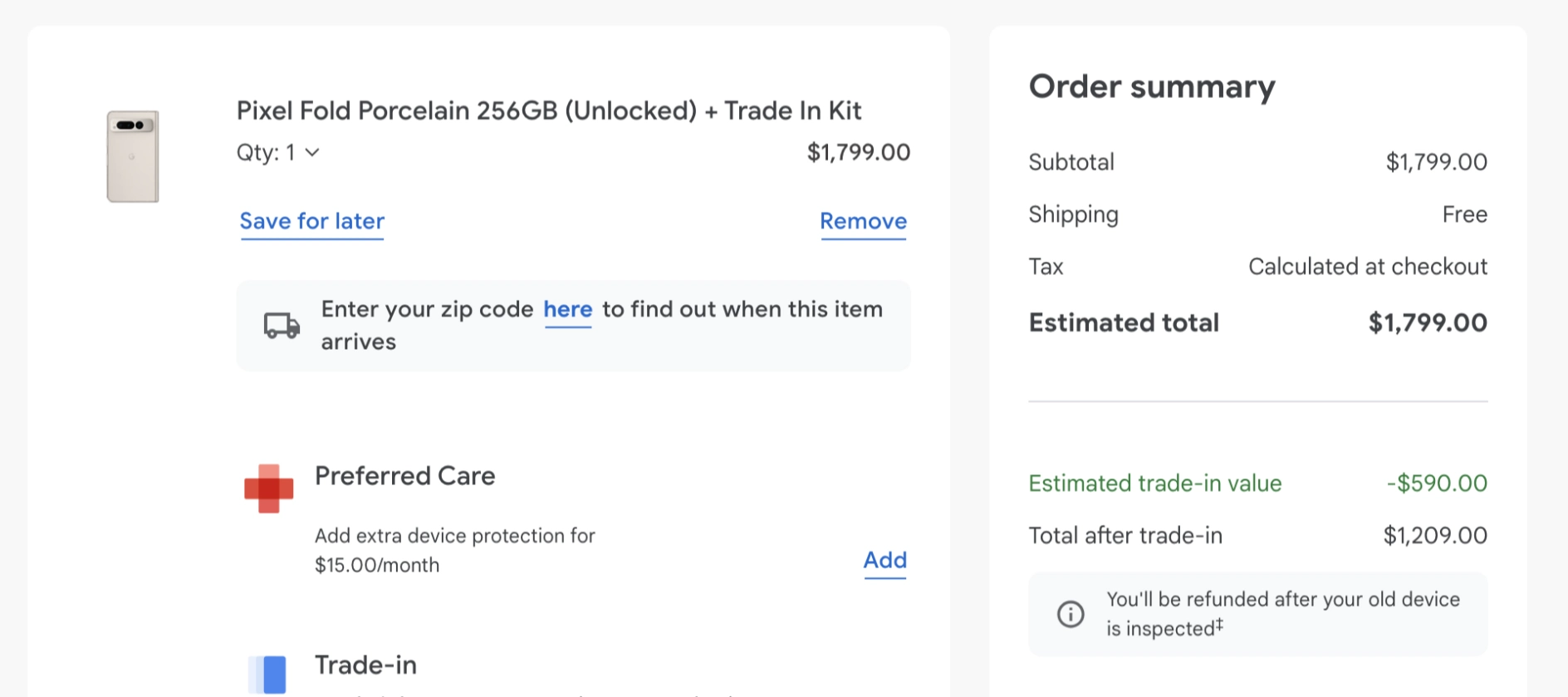The image size is (1568, 697).
Task: Click the blue Trade-in icon
Action: tap(267, 674)
